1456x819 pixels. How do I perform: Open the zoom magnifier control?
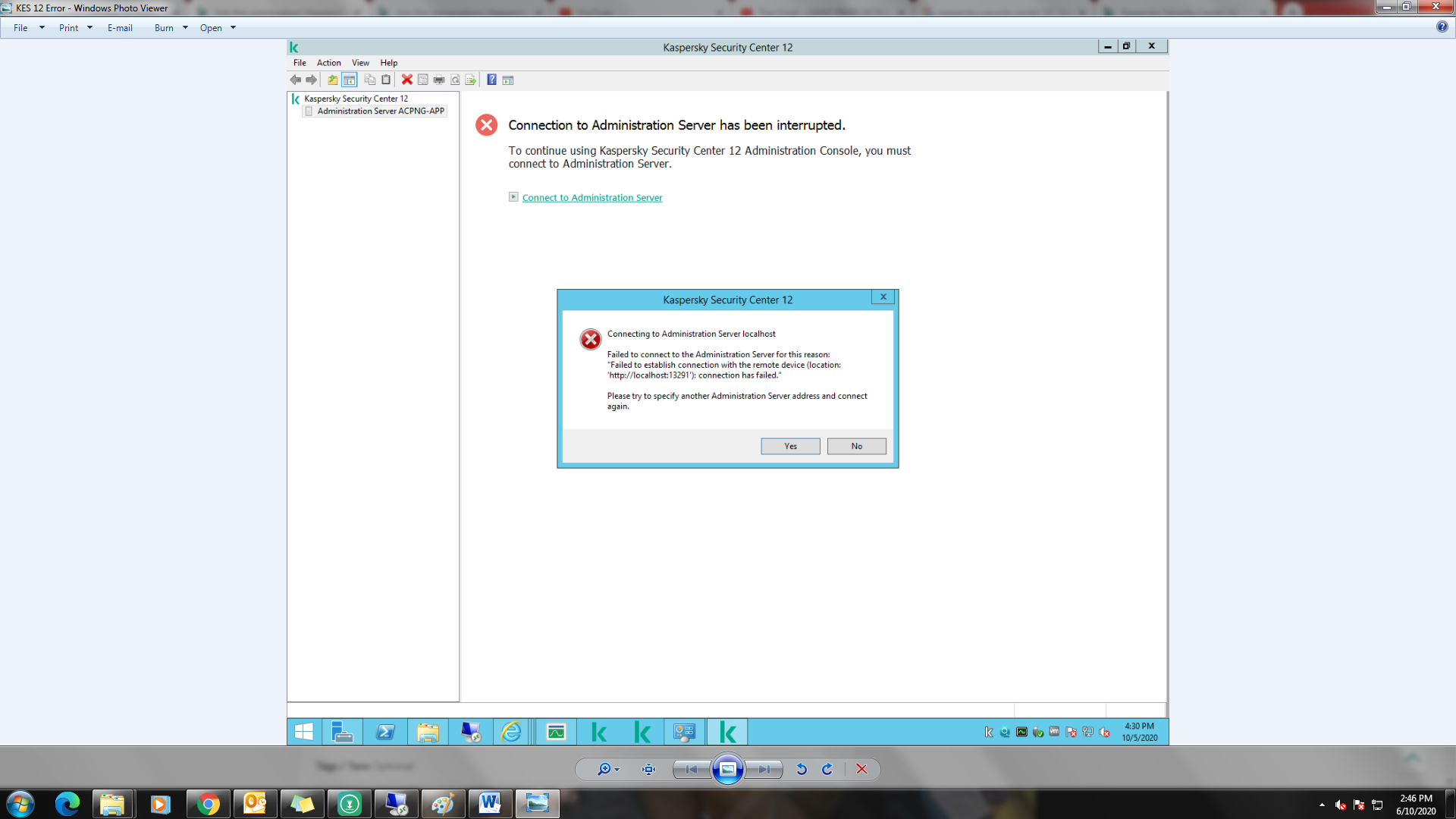click(606, 769)
